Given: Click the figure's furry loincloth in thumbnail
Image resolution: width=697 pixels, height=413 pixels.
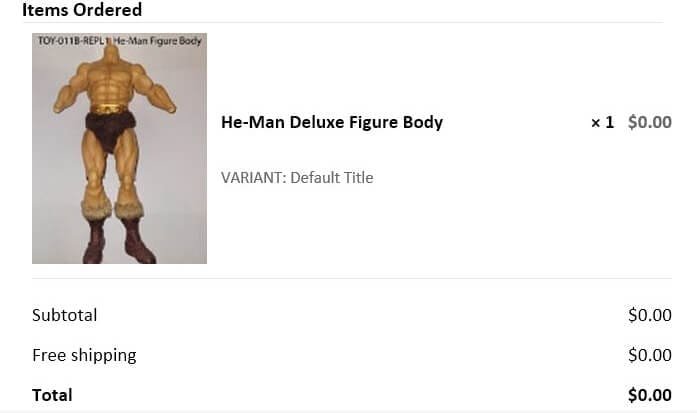Looking at the screenshot, I should coord(110,130).
